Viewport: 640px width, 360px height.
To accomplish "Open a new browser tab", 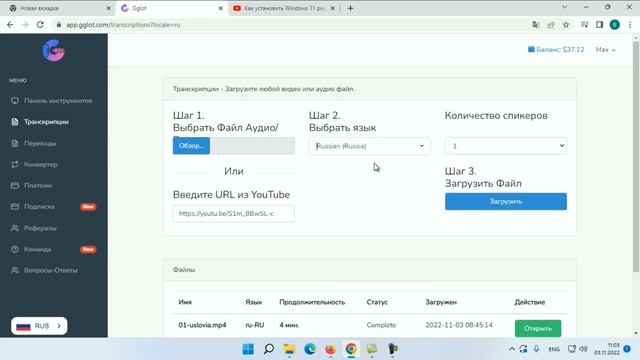I will pos(350,8).
